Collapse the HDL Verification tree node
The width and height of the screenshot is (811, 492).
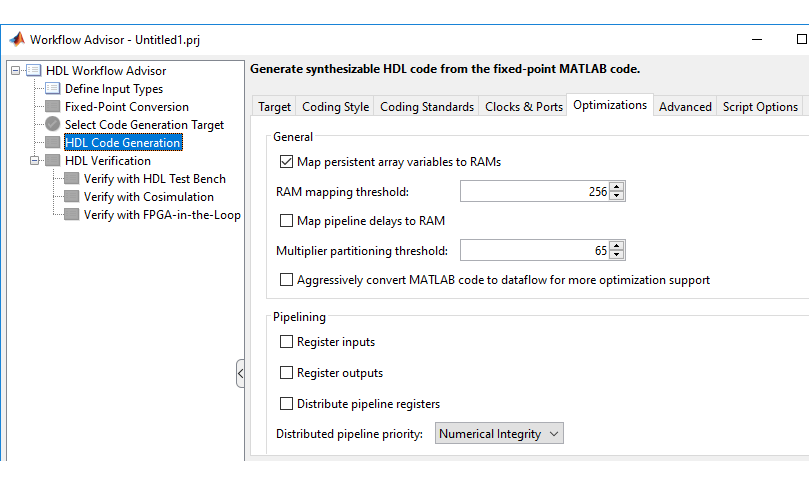(x=35, y=161)
